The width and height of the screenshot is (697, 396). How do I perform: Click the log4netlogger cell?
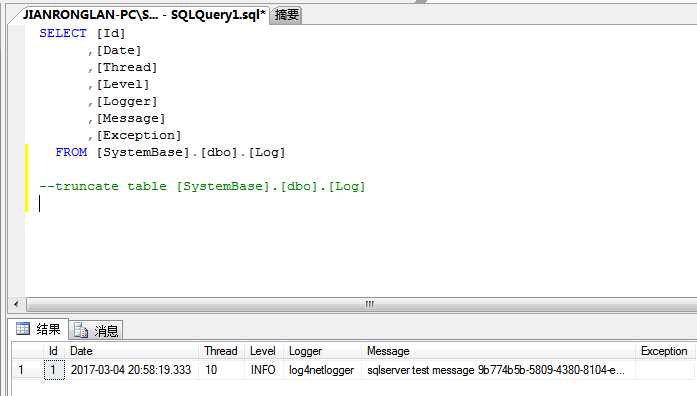tap(323, 370)
